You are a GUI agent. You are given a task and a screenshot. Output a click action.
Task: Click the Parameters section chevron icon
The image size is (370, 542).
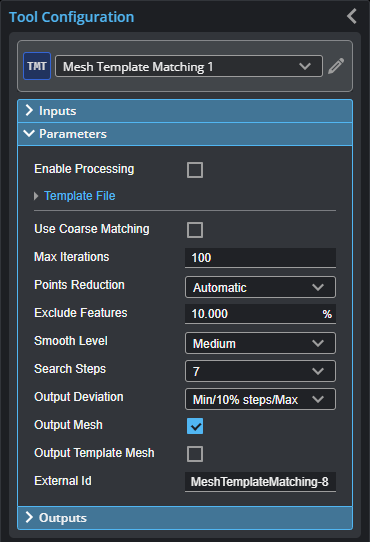coord(29,133)
